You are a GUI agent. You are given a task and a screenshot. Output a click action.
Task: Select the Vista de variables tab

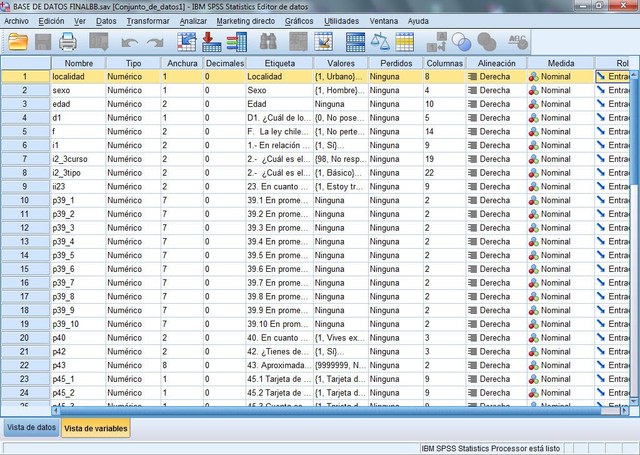click(x=96, y=428)
